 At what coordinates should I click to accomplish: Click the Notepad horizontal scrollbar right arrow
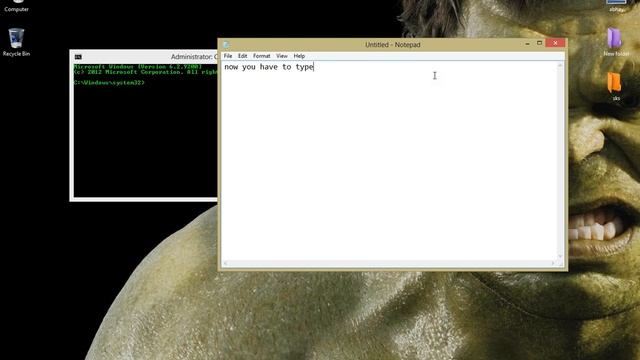(x=553, y=263)
